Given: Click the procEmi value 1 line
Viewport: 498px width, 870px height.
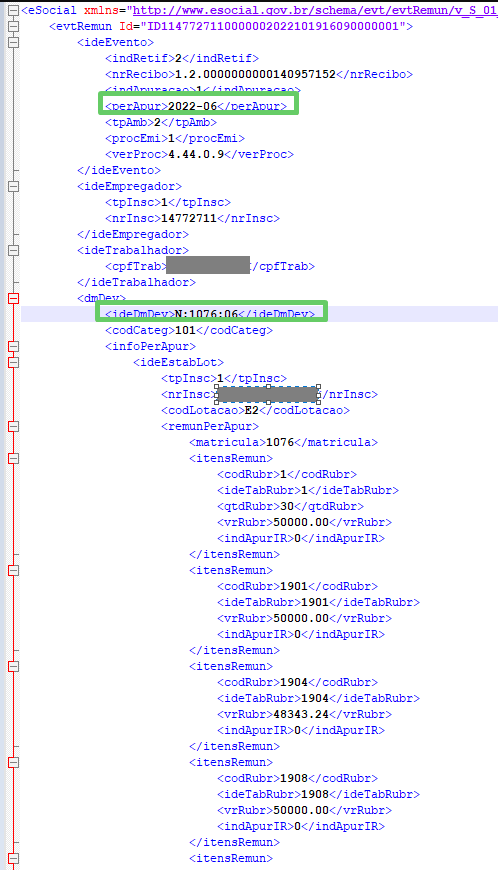Looking at the screenshot, I should [x=175, y=138].
